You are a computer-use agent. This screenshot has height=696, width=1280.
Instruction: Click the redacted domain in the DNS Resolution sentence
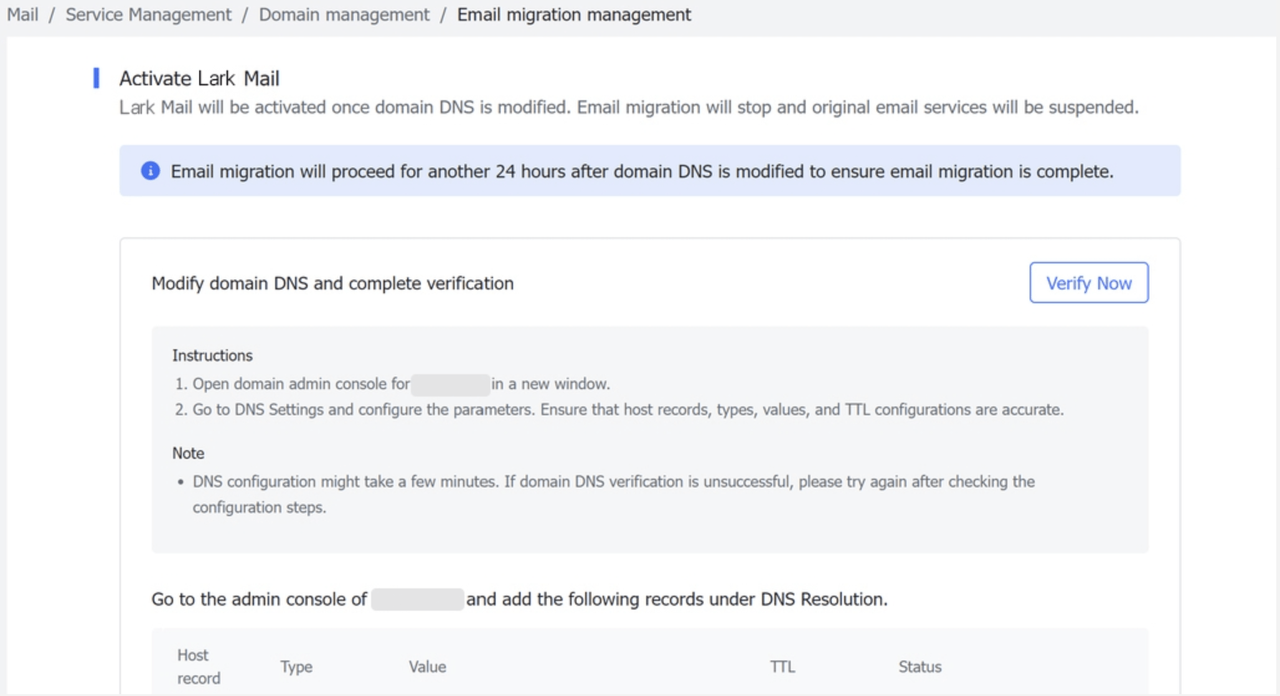click(x=418, y=598)
